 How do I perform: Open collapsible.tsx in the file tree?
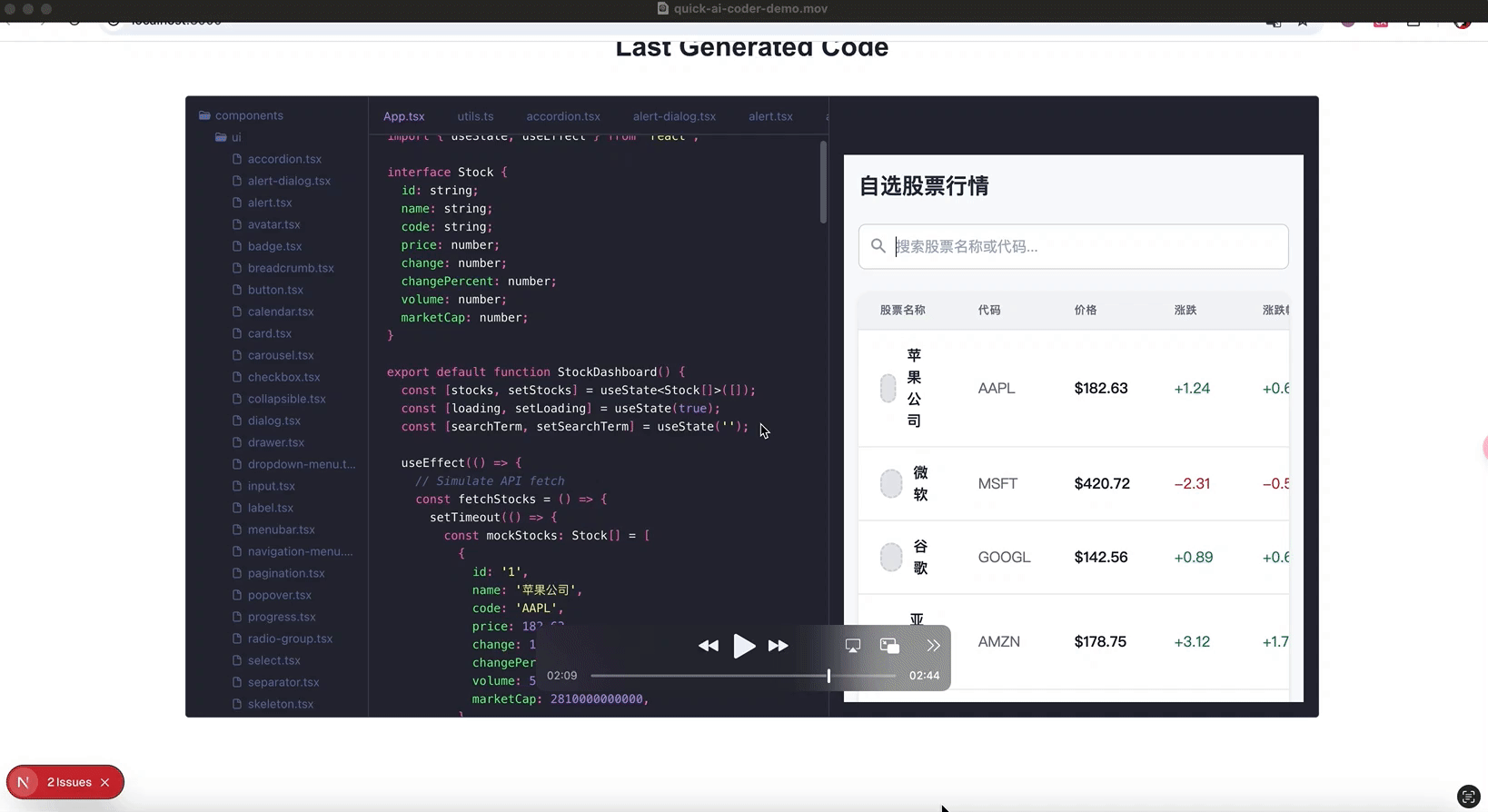[x=278, y=399]
